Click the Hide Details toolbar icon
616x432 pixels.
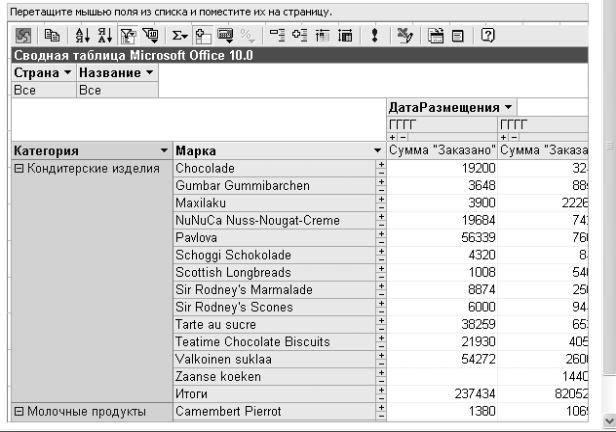click(322, 36)
